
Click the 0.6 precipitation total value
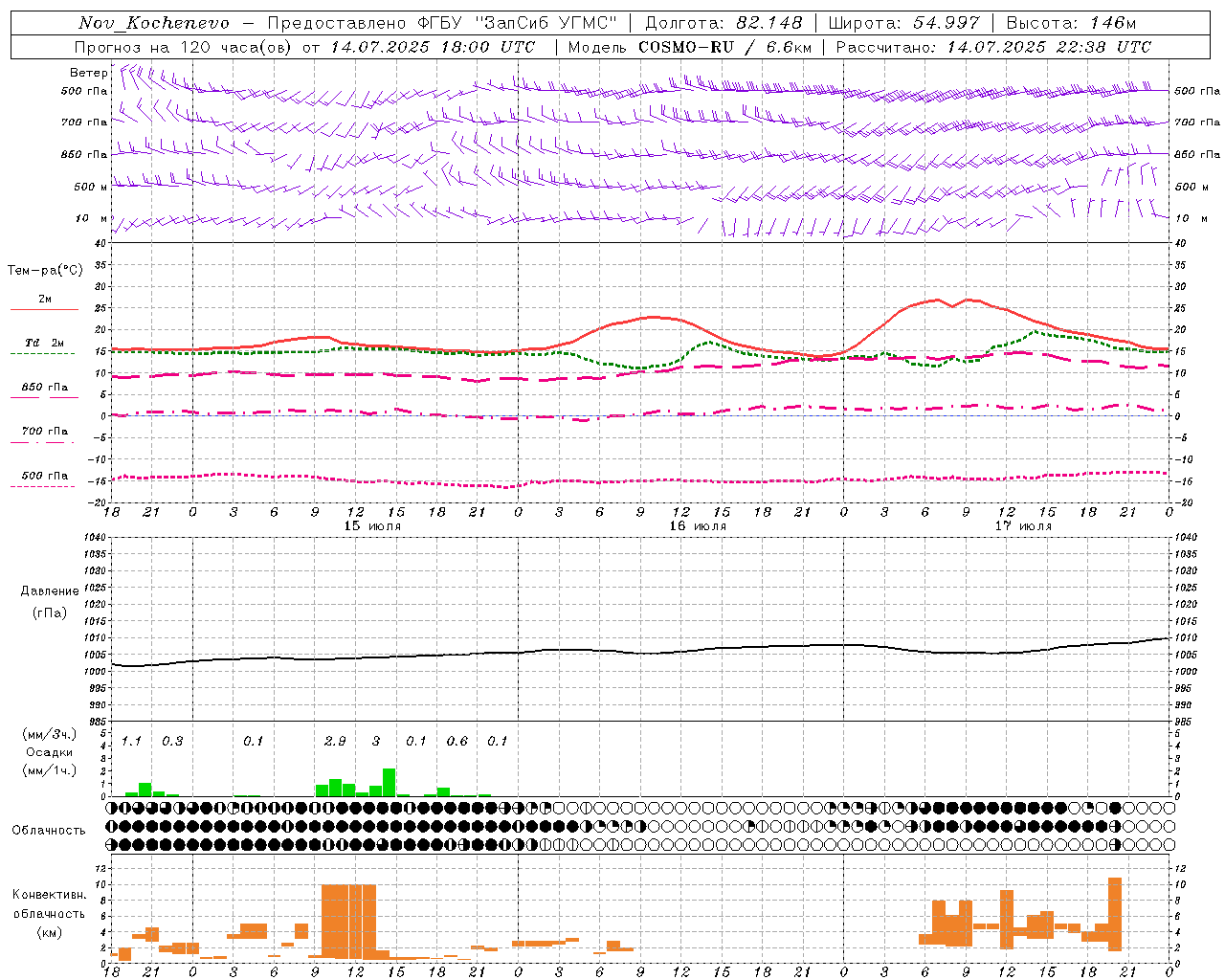457,742
